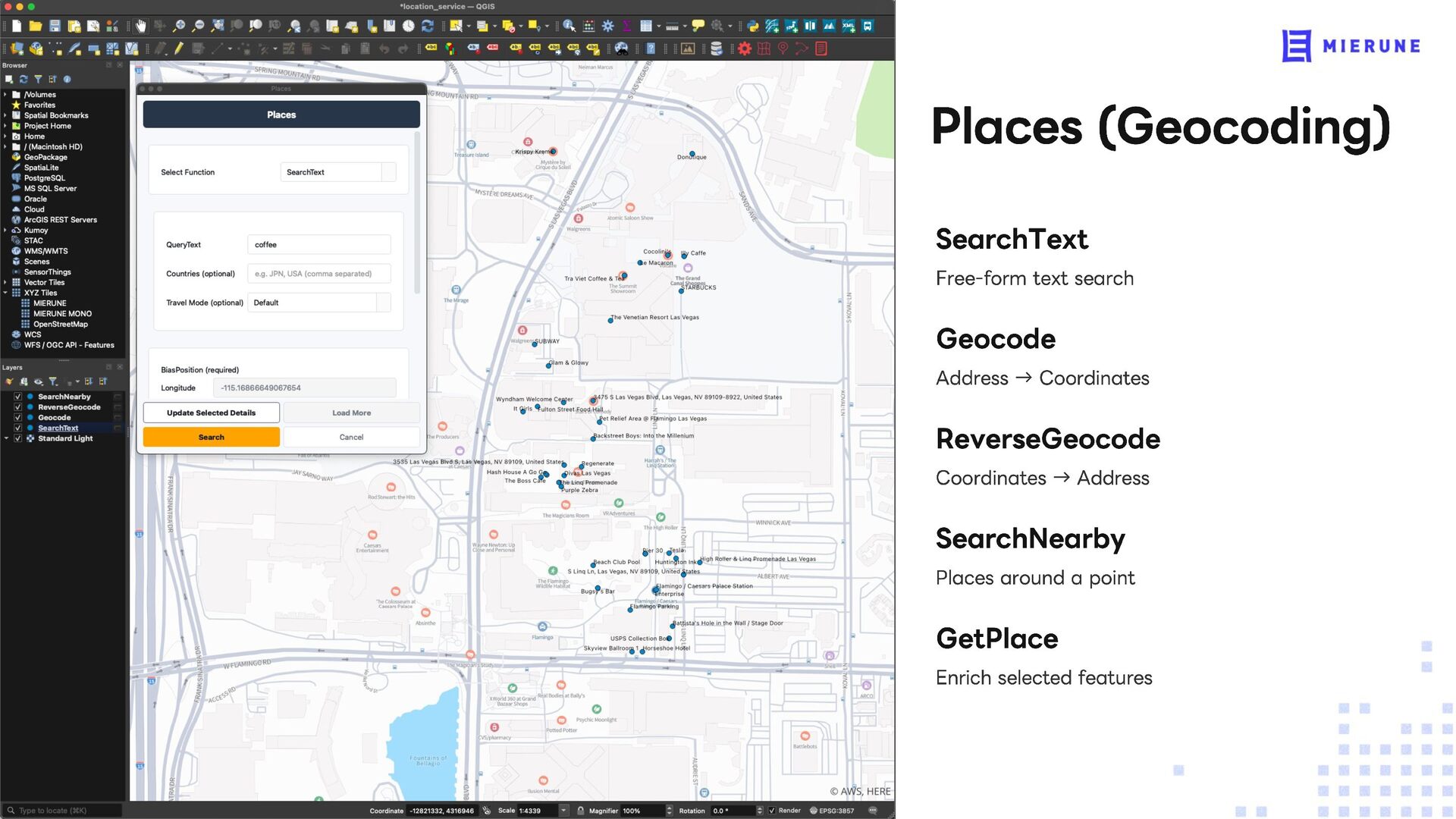
Task: Click Manage Map Themes eye icon
Action: pos(39,381)
